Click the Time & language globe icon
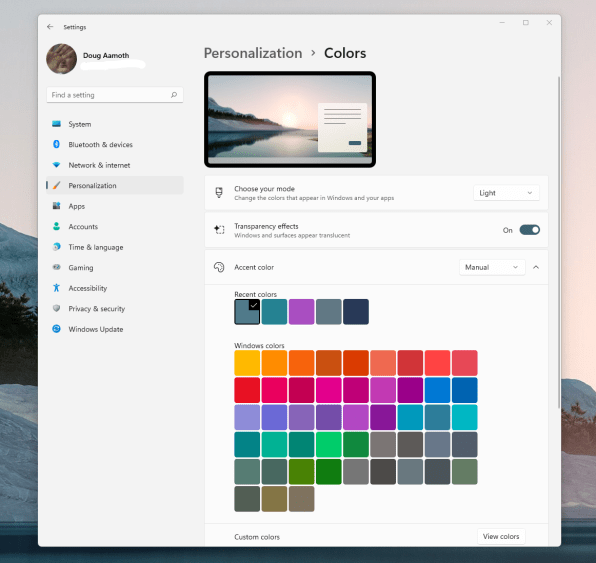 tap(57, 247)
